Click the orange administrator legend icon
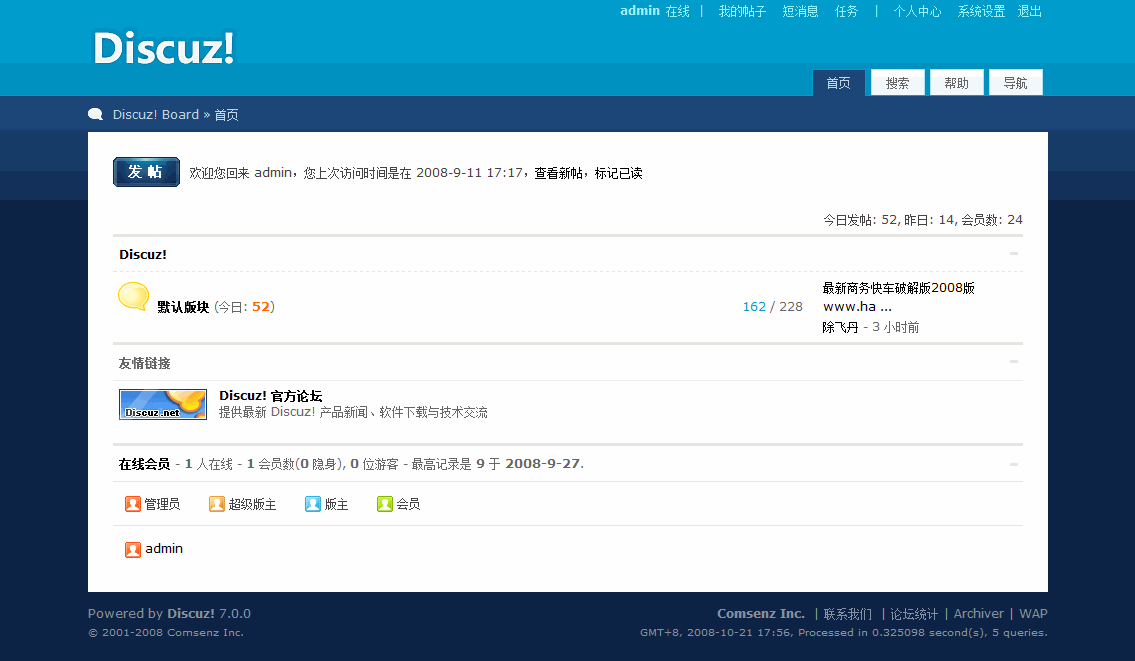This screenshot has height=661, width=1135. [x=133, y=504]
